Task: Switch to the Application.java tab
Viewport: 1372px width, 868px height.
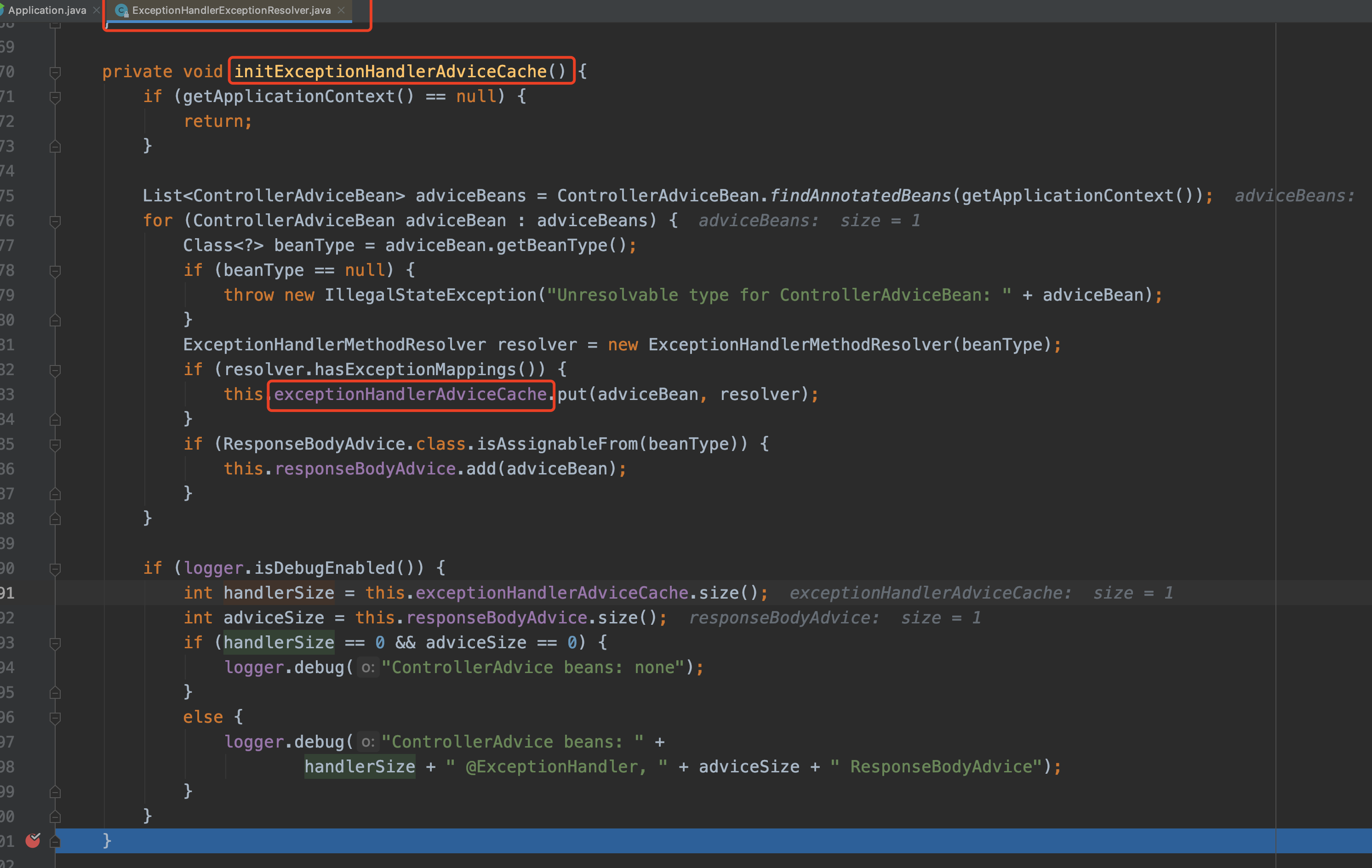Action: [x=47, y=10]
